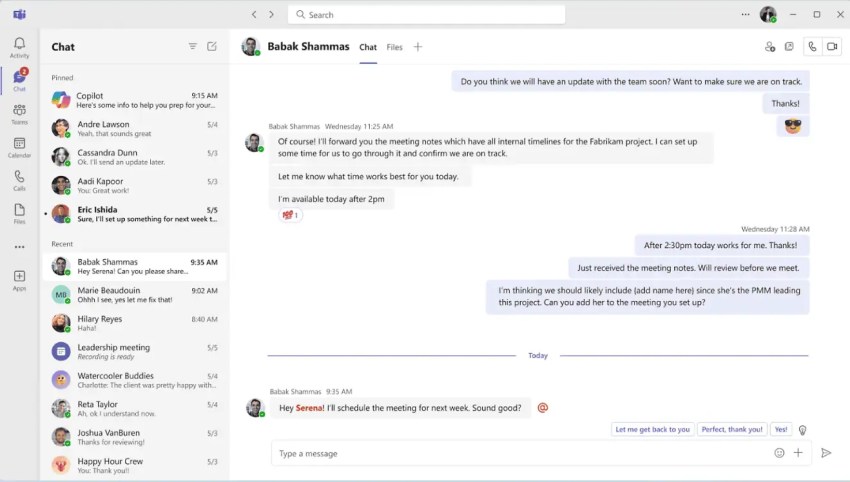Open Andre Lawson chat
Image resolution: width=850 pixels, height=482 pixels.
(x=134, y=128)
